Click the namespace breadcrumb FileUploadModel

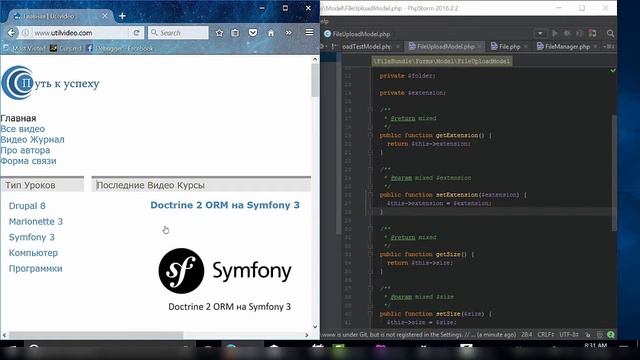[x=441, y=61]
